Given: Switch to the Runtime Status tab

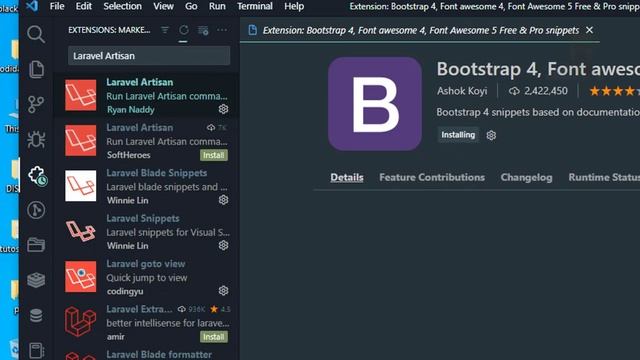Looking at the screenshot, I should (604, 178).
